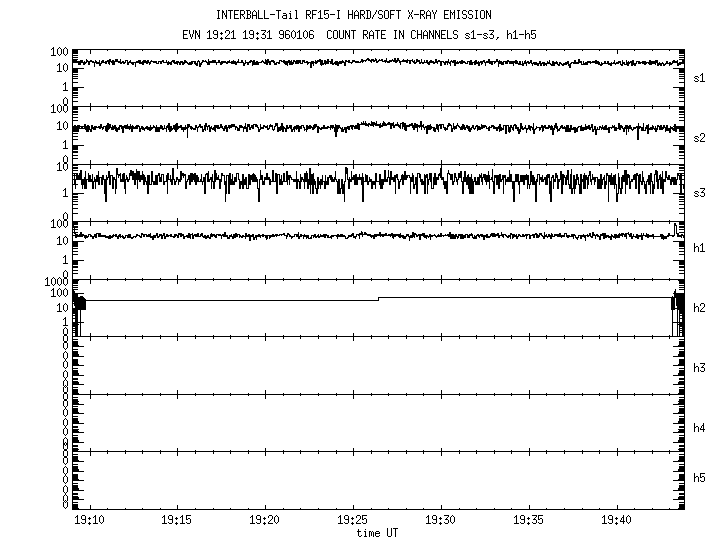This screenshot has height=550, width=720.
Task: Click the "time UT" axis title
Action: pos(377,533)
